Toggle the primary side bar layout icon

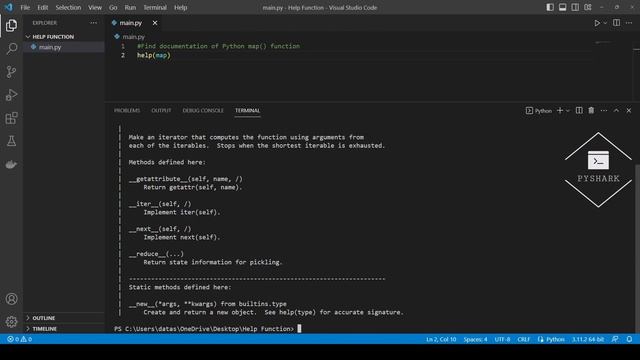[x=550, y=7]
